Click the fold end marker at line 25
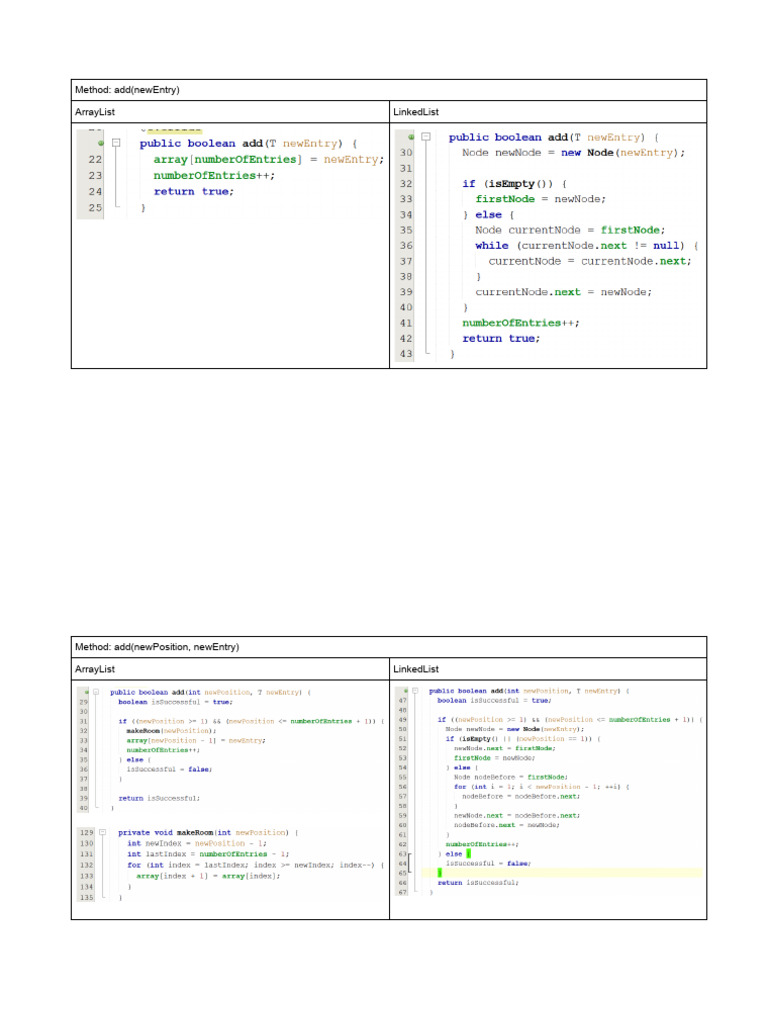768x1024 pixels. point(116,207)
